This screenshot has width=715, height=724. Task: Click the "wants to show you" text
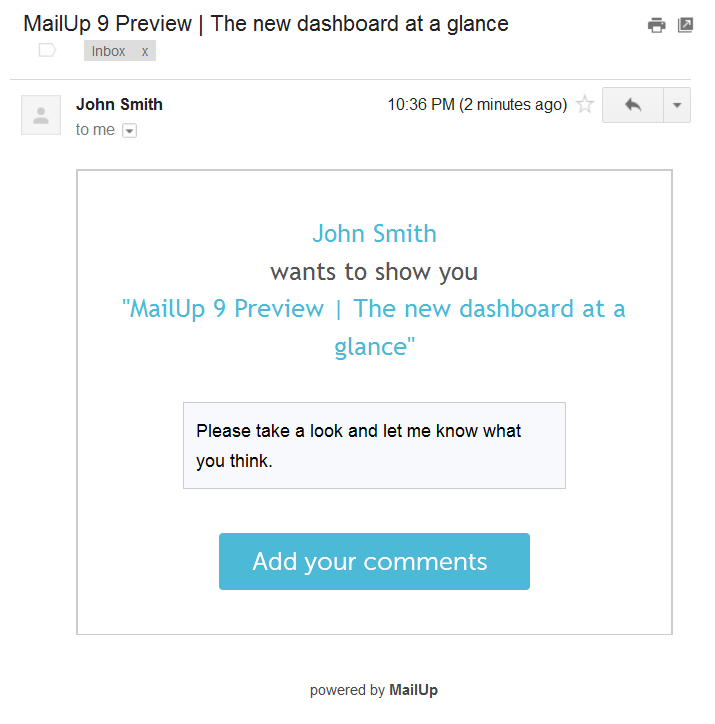pyautogui.click(x=374, y=271)
